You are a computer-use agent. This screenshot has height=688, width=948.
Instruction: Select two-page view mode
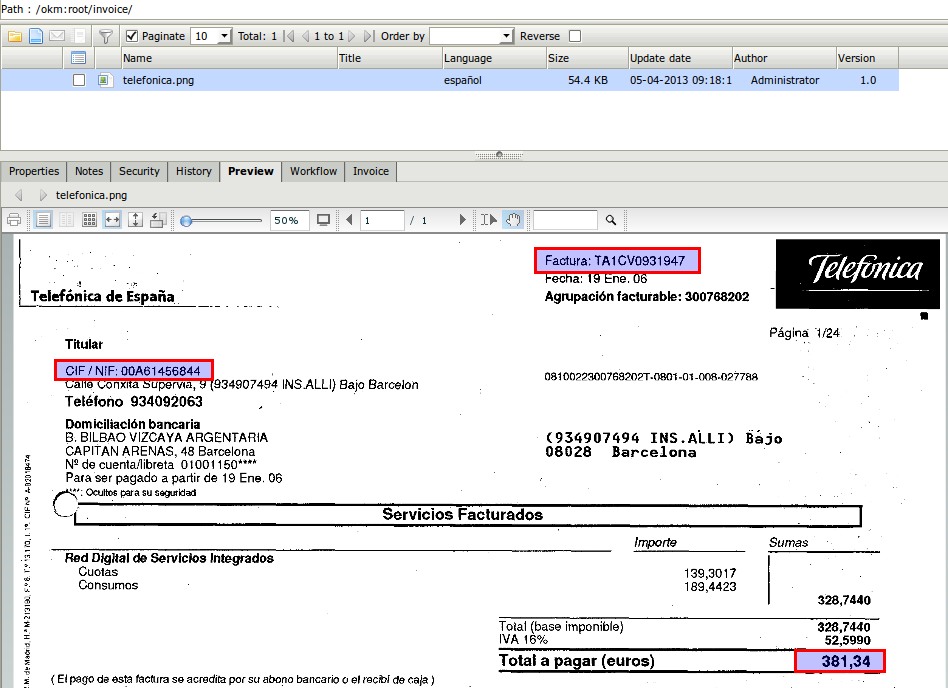click(67, 220)
